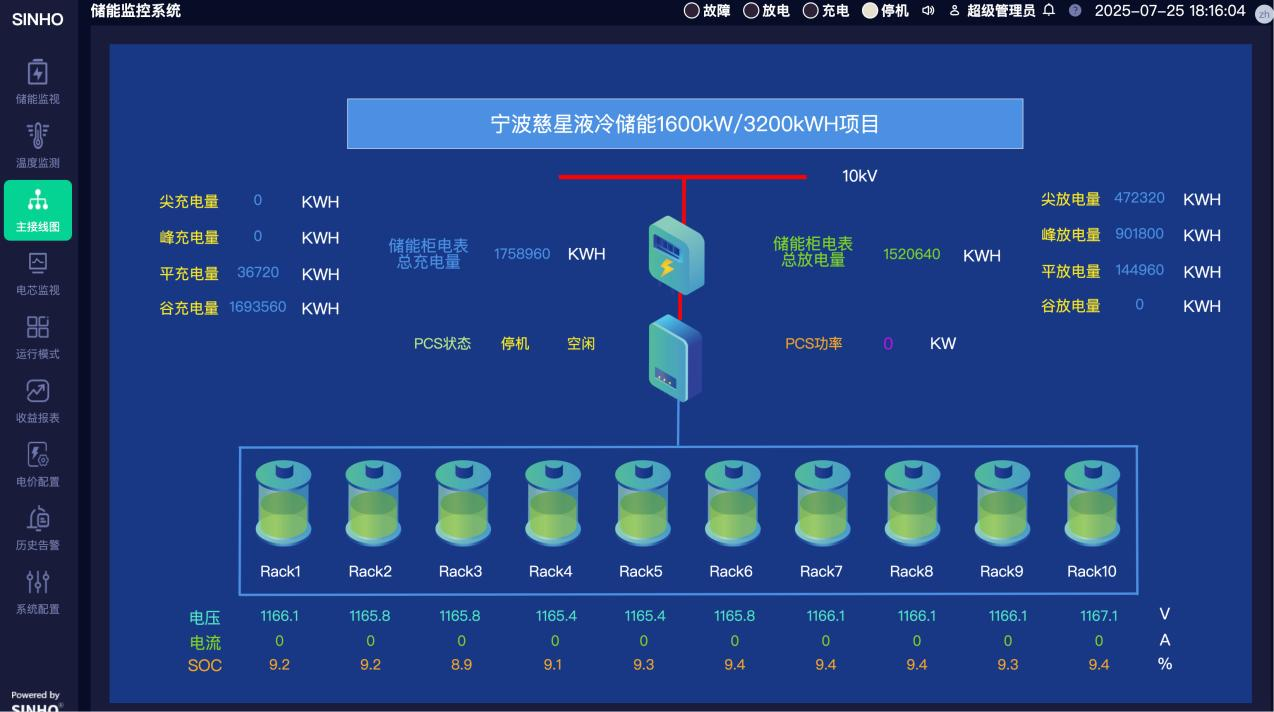Click the 故障 fault status indicator
Image resolution: width=1274 pixels, height=712 pixels.
(x=706, y=11)
